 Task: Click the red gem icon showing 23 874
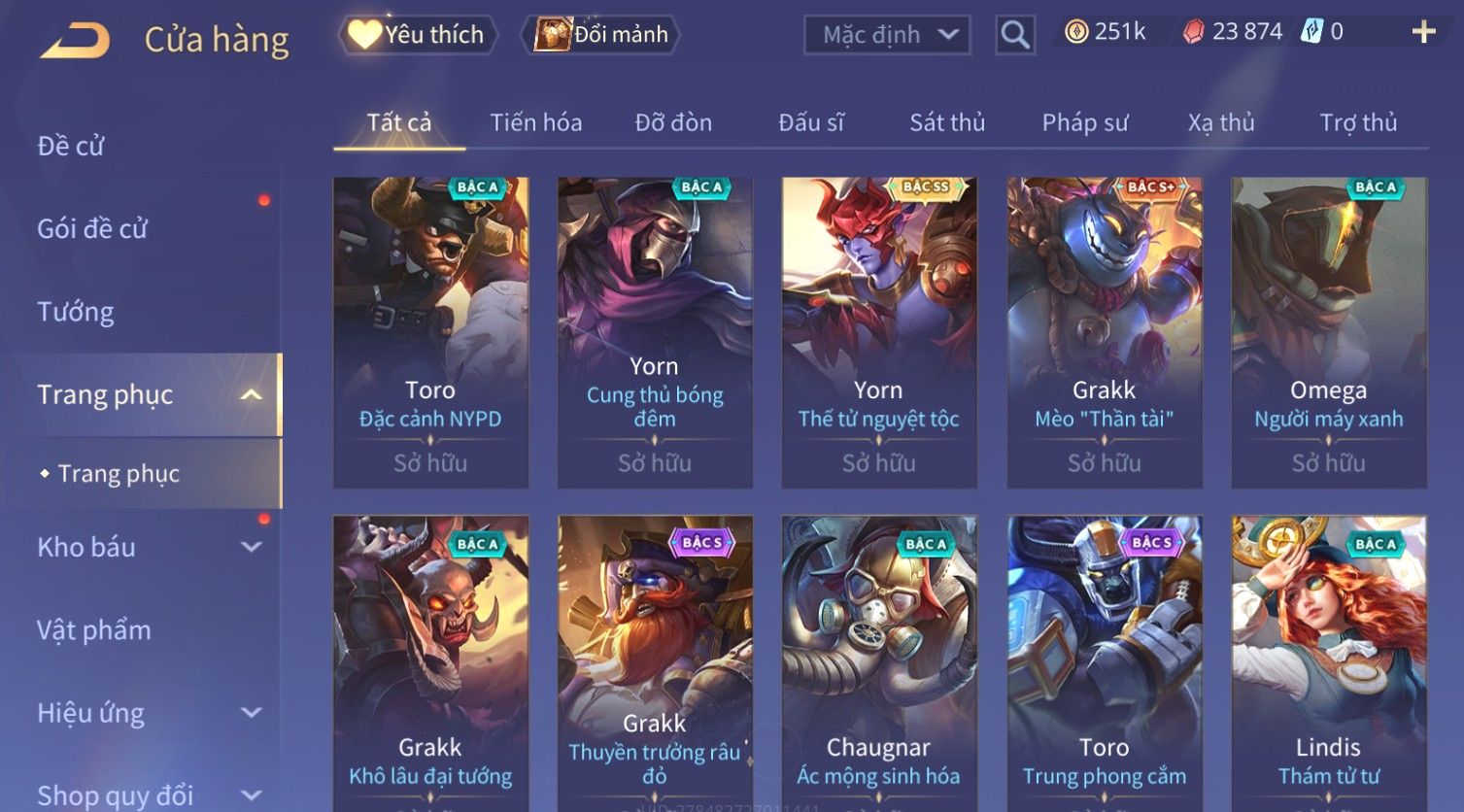pos(1193,32)
